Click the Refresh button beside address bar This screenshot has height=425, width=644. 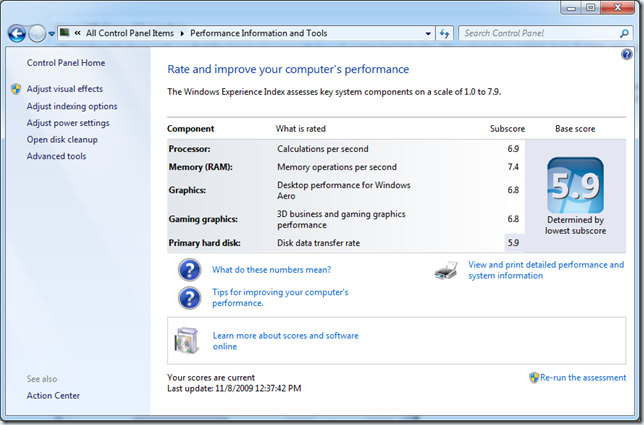pos(444,34)
